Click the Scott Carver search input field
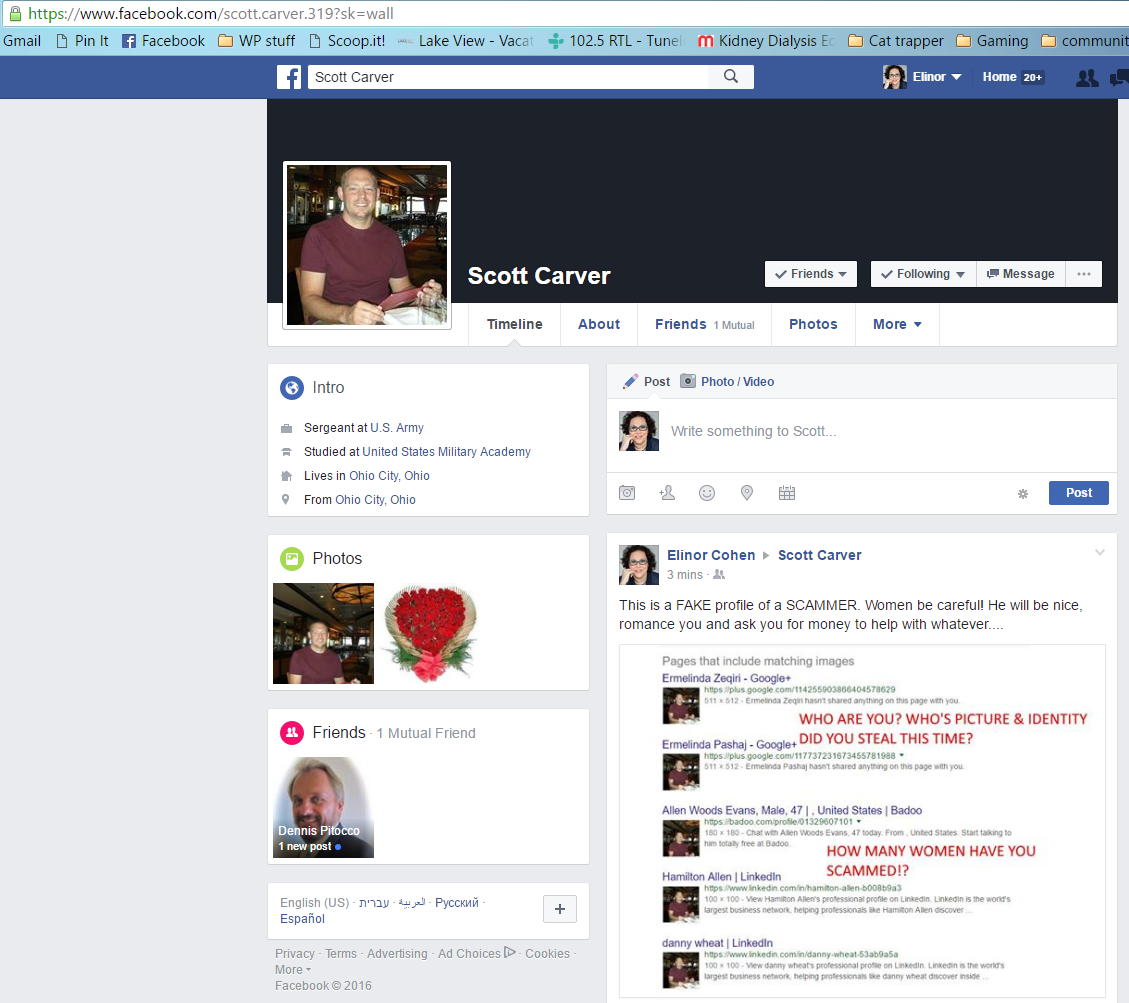Image resolution: width=1129 pixels, height=1003 pixels. click(x=508, y=77)
